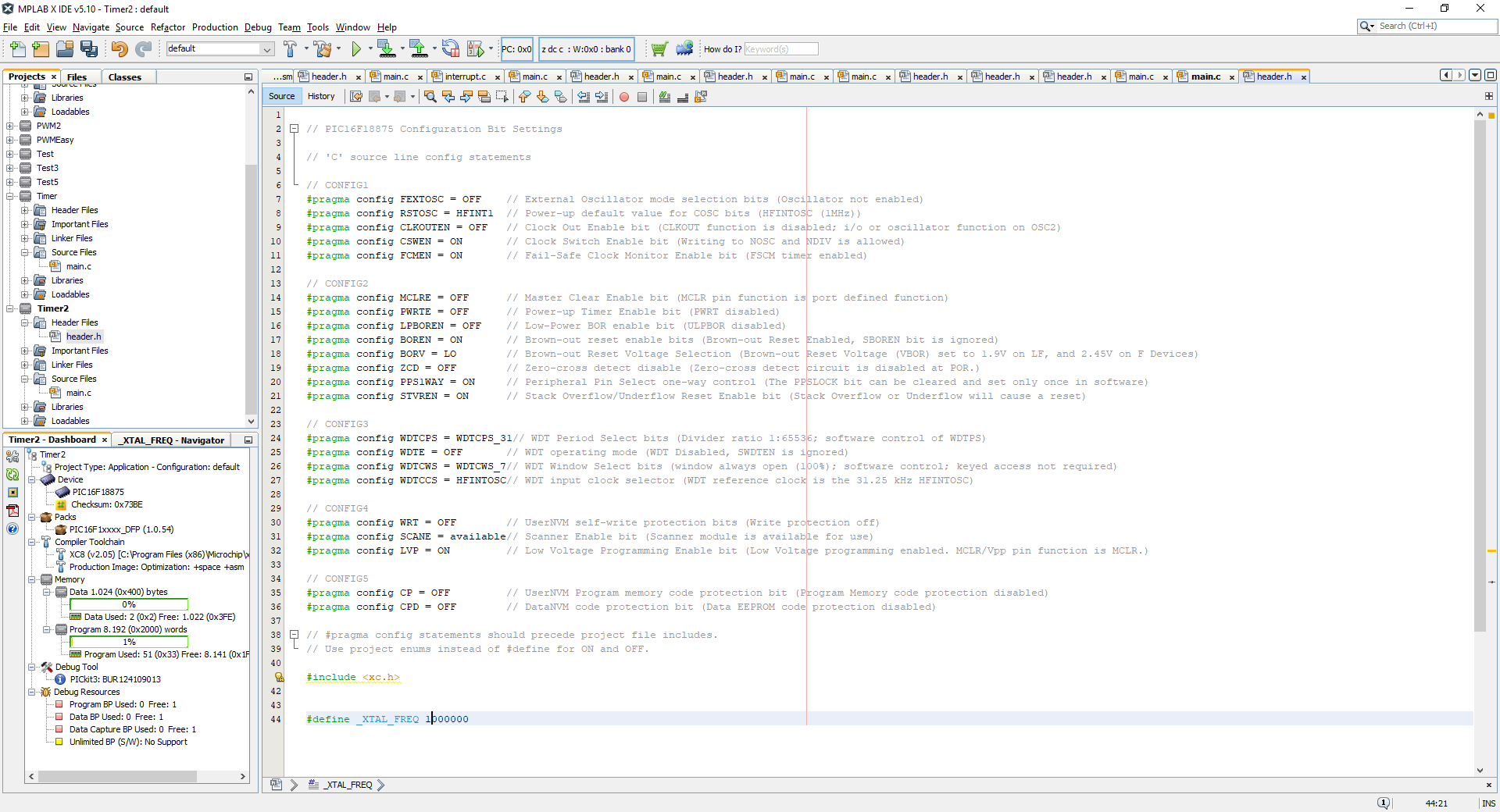Click the Find Selection magnifier icon
The width and height of the screenshot is (1500, 812).
tap(430, 97)
